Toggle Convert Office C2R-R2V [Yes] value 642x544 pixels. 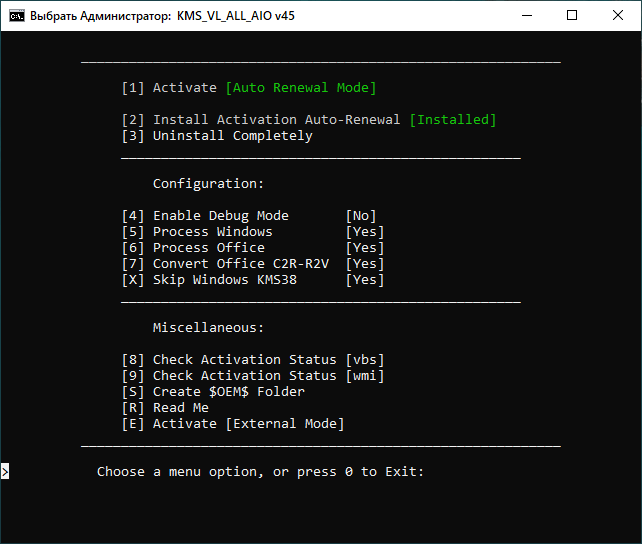click(x=364, y=264)
